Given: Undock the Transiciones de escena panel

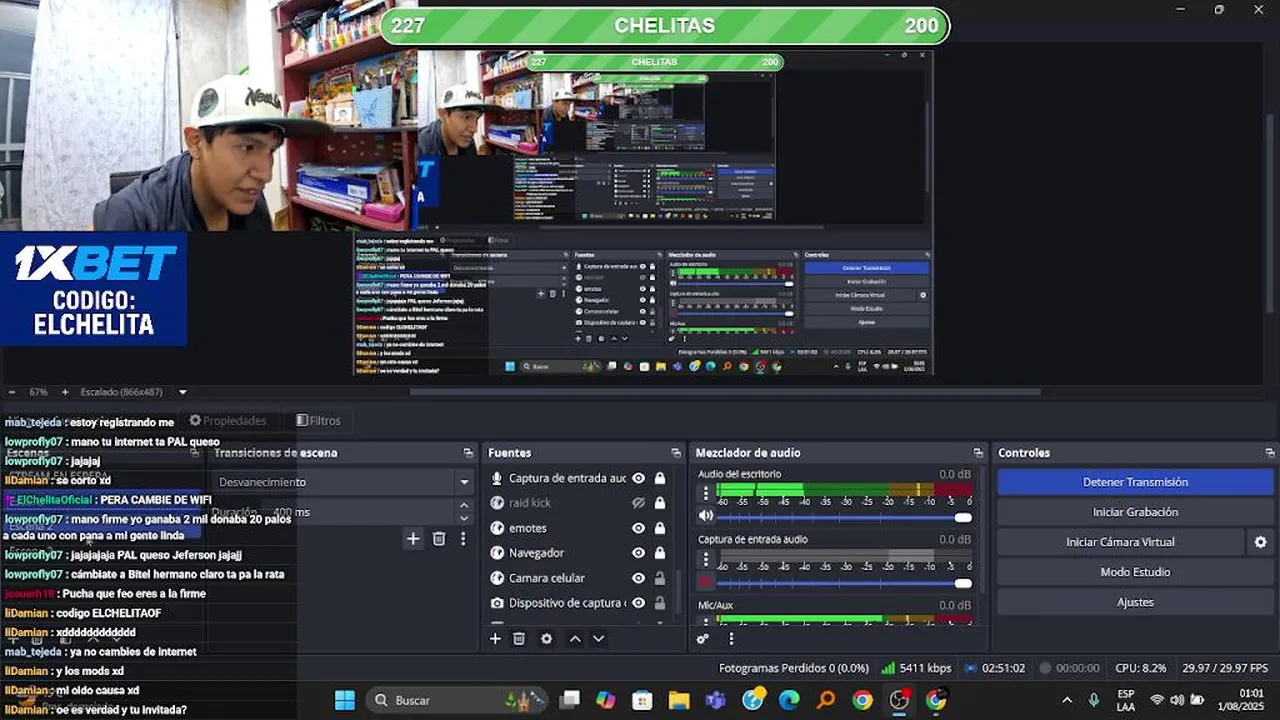Looking at the screenshot, I should pyautogui.click(x=467, y=453).
